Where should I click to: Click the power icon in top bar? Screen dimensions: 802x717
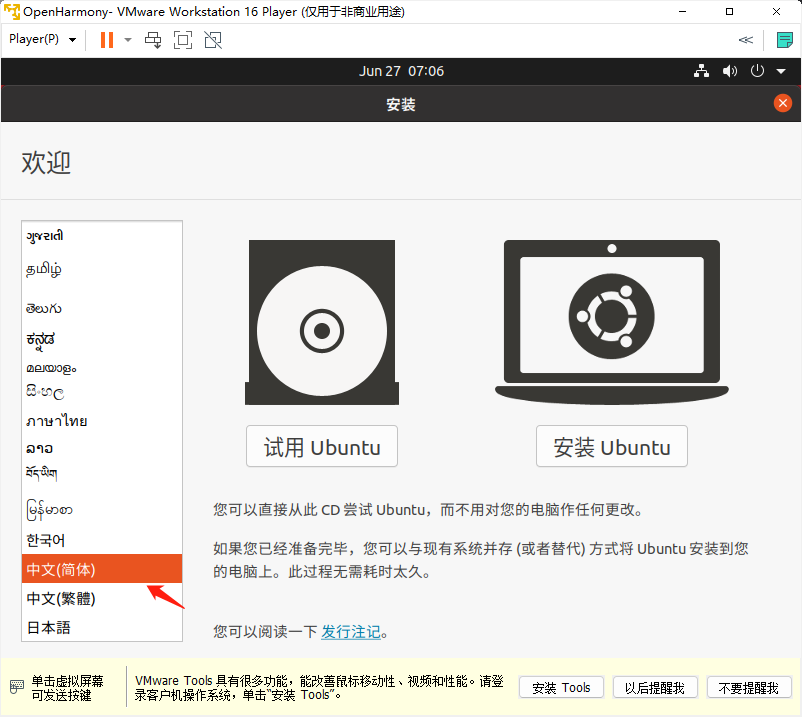757,72
